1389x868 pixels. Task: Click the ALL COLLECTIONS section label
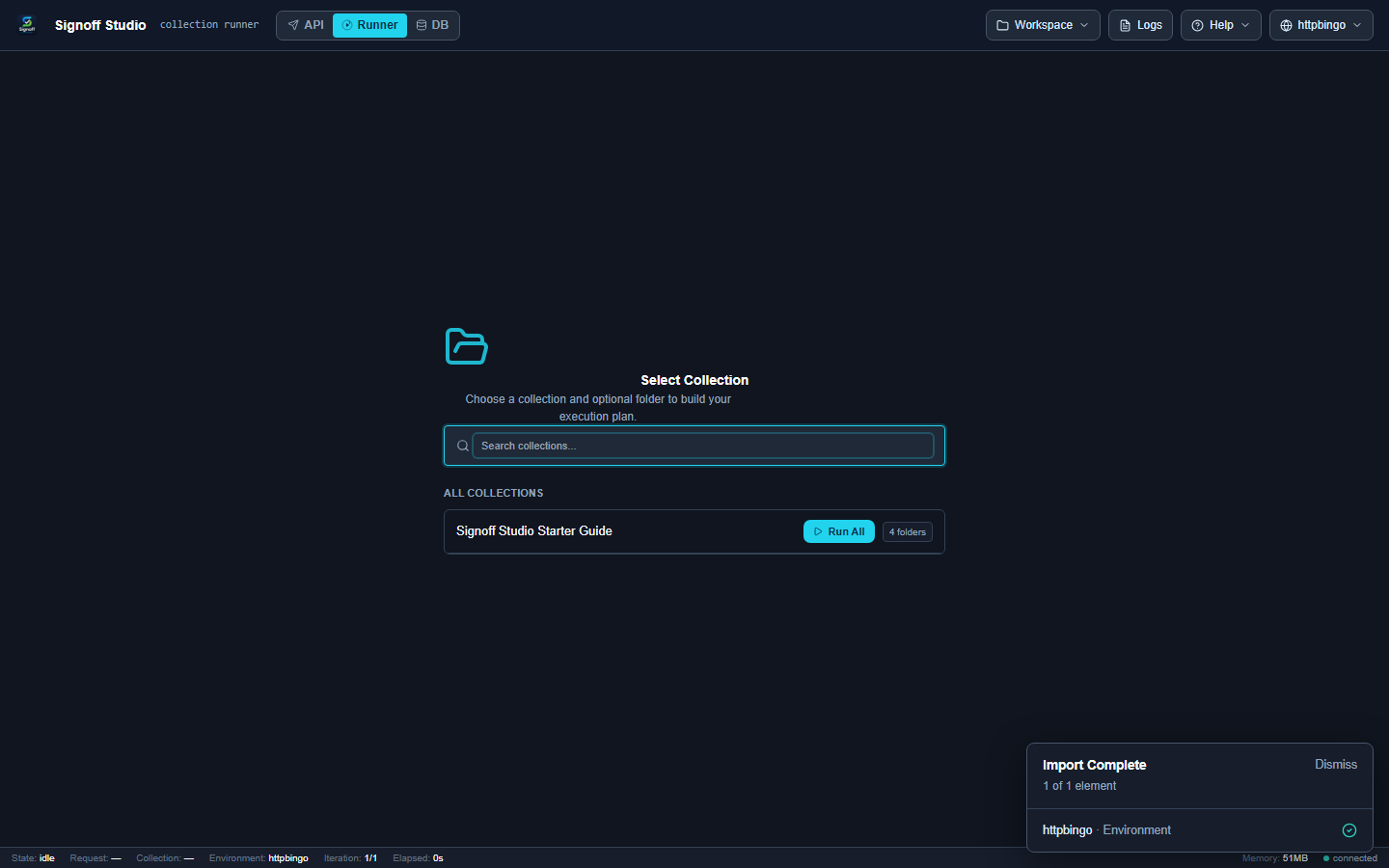point(493,493)
